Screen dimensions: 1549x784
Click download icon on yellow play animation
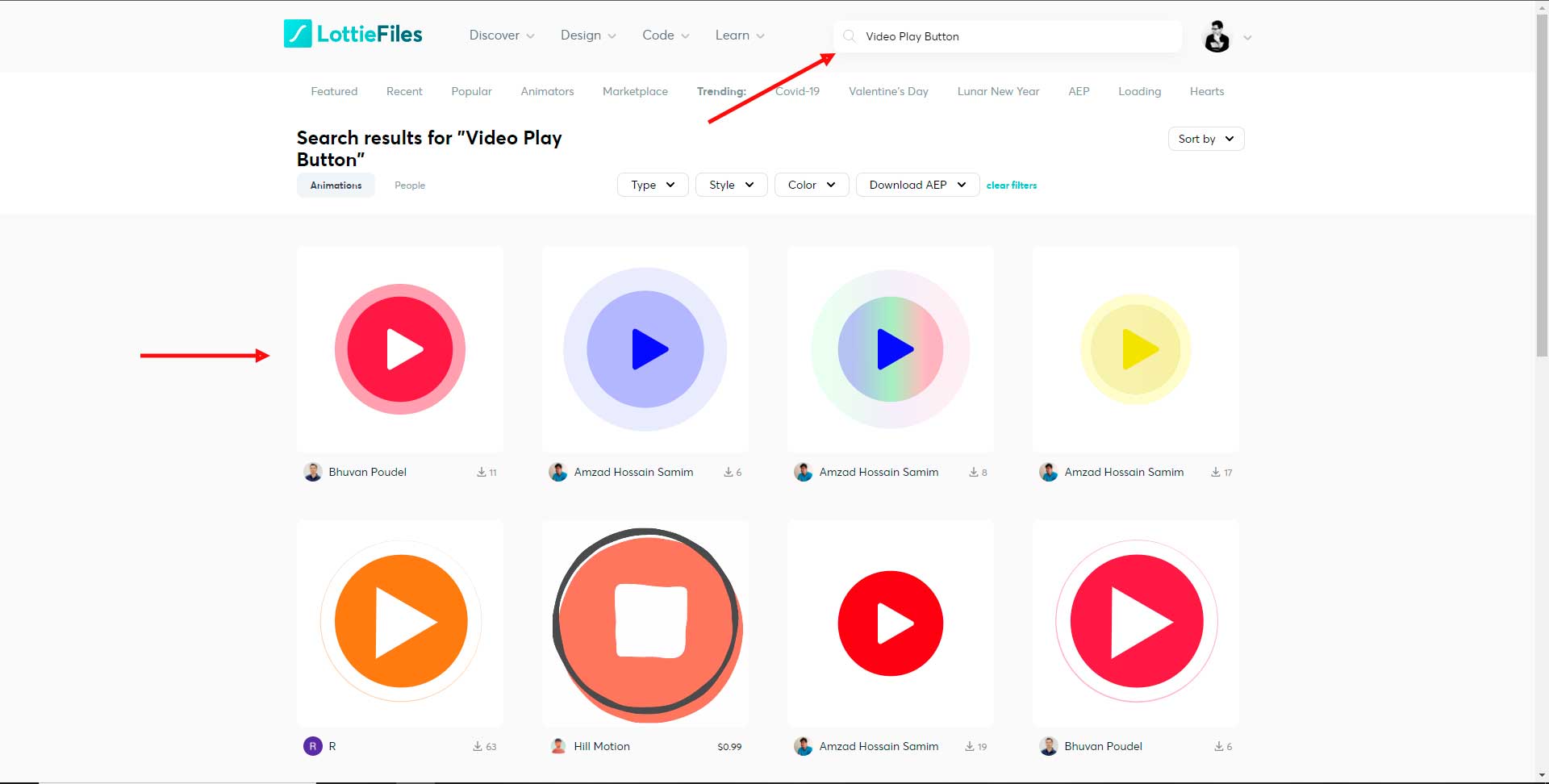[x=1216, y=473]
